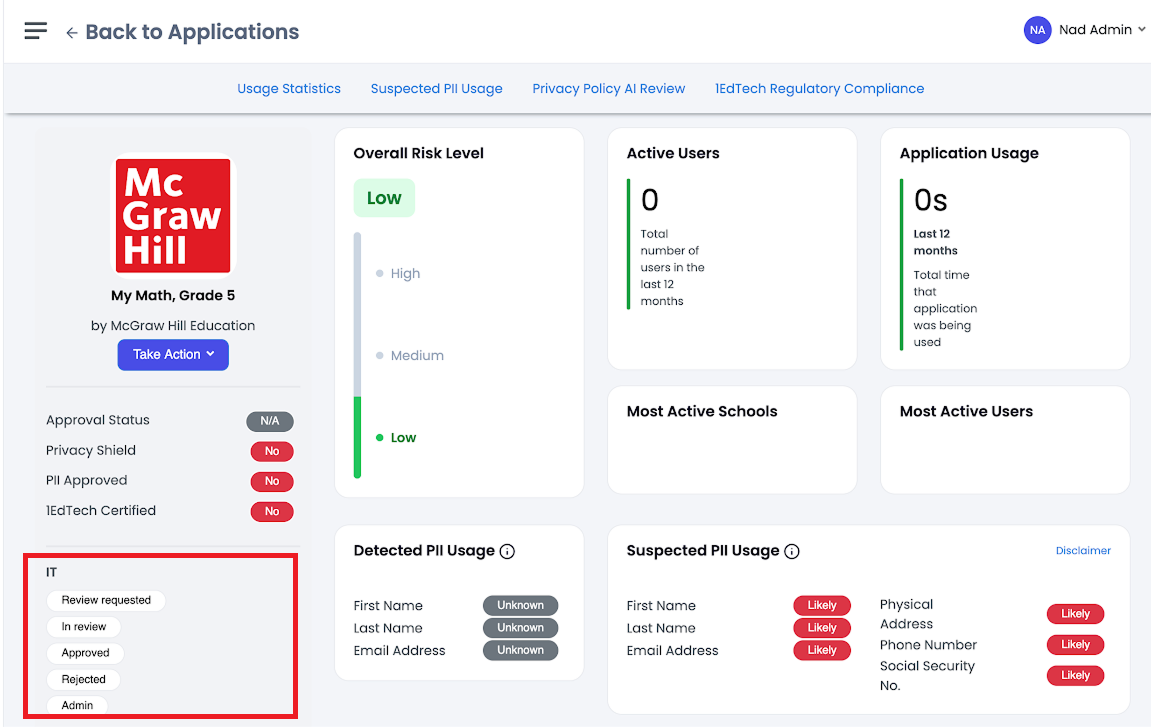Click Unknown badge for detected Last Name
The height and width of the screenshot is (727, 1151).
(520, 628)
